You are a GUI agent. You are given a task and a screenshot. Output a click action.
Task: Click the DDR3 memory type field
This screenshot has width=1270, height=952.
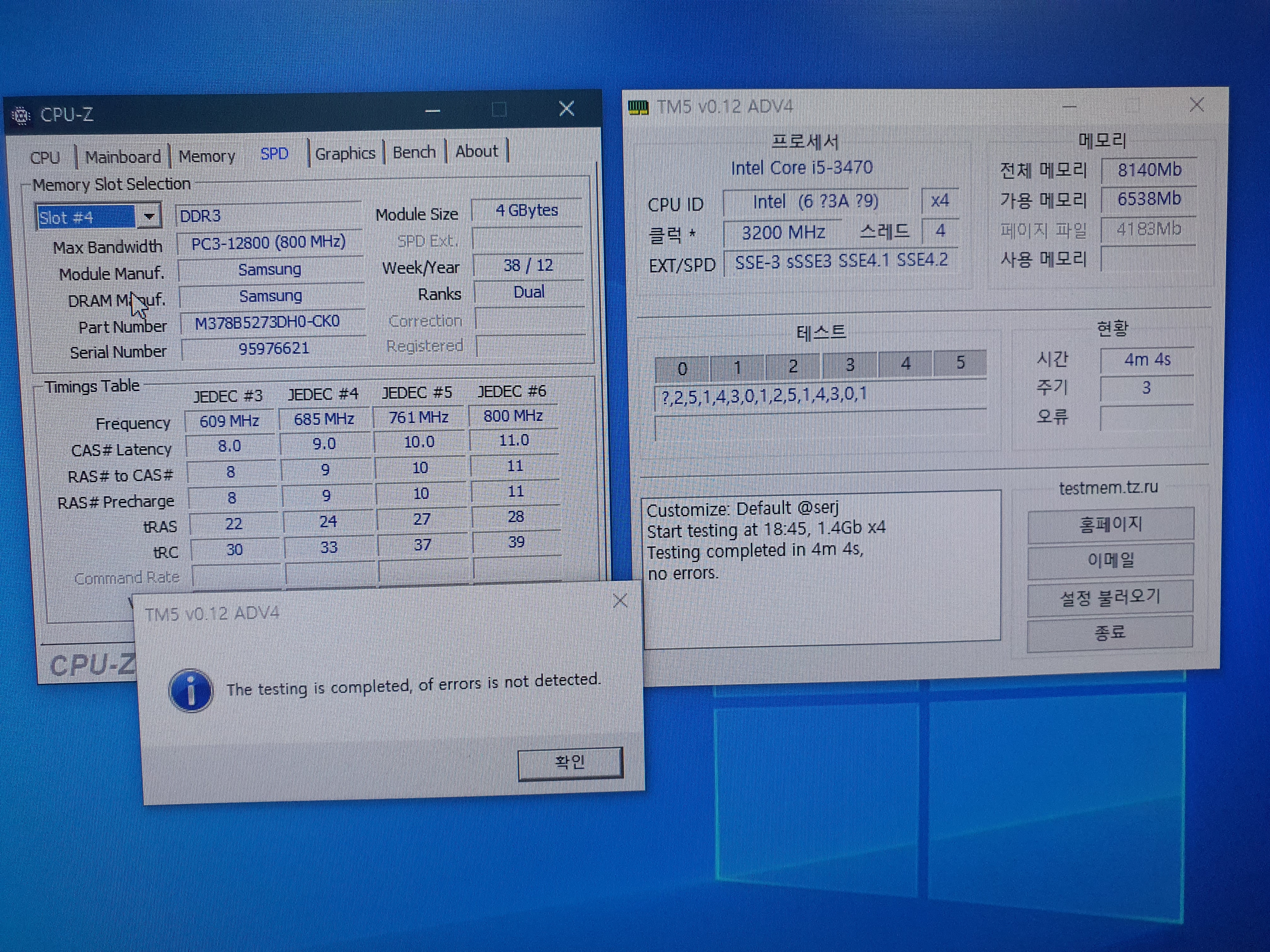pyautogui.click(x=268, y=215)
